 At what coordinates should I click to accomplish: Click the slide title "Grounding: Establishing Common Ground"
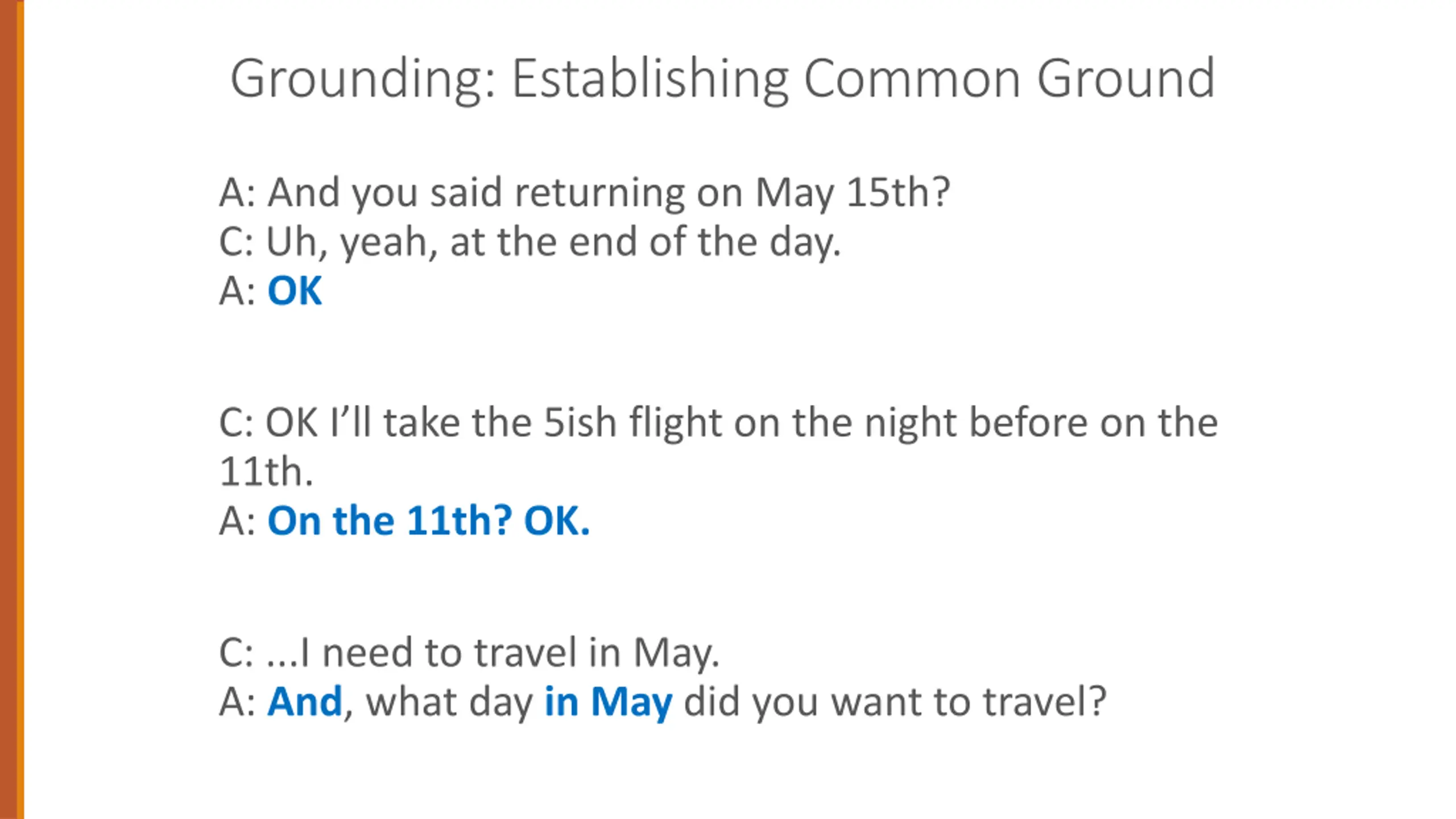[722, 78]
